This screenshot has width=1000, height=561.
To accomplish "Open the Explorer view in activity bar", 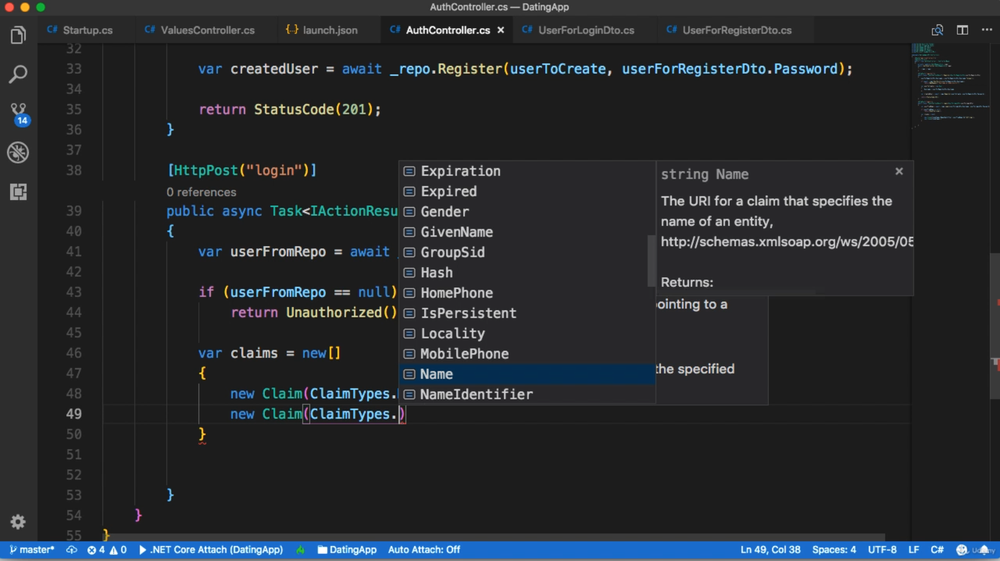I will (18, 36).
